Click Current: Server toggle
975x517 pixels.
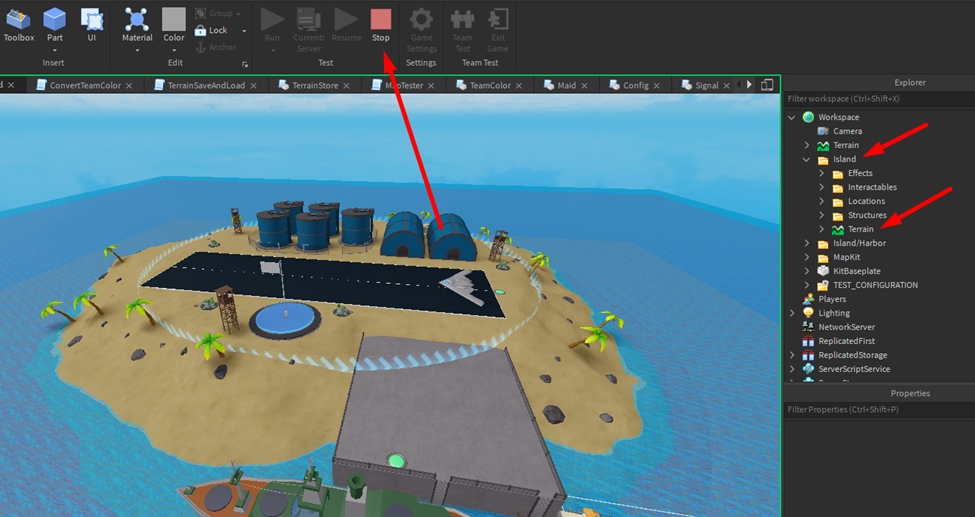point(308,30)
